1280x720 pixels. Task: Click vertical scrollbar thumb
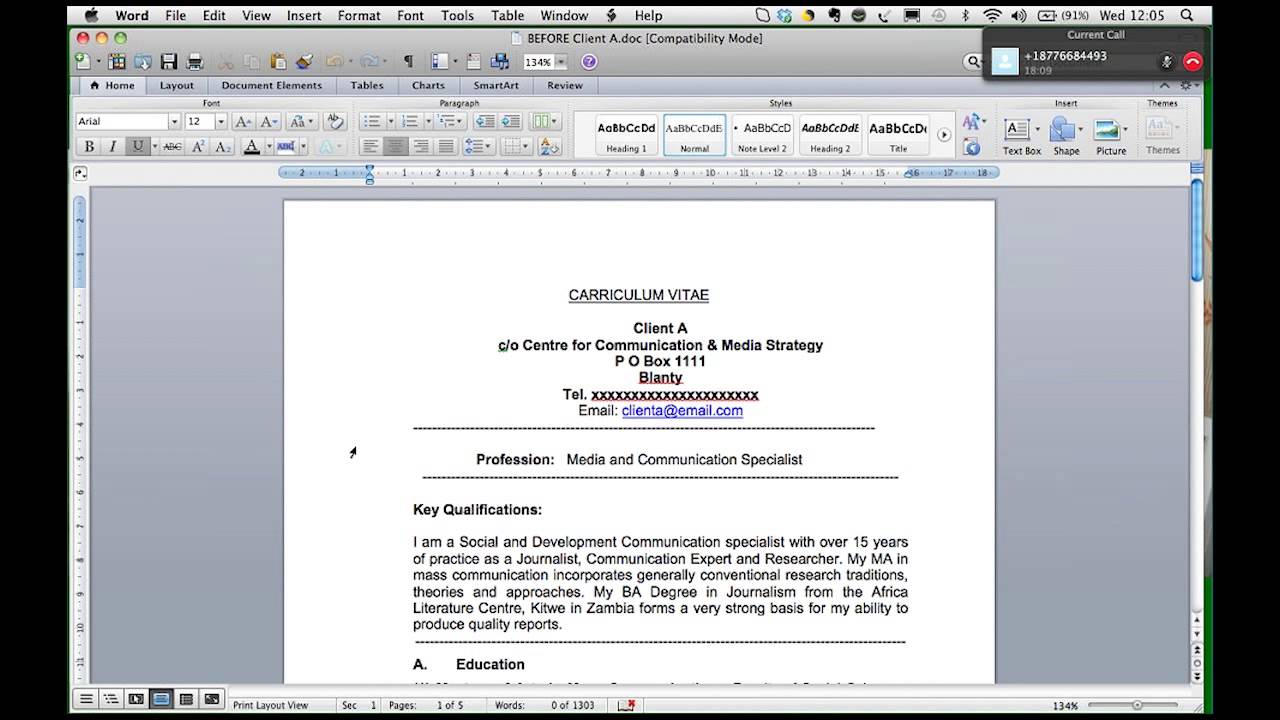click(x=1196, y=231)
